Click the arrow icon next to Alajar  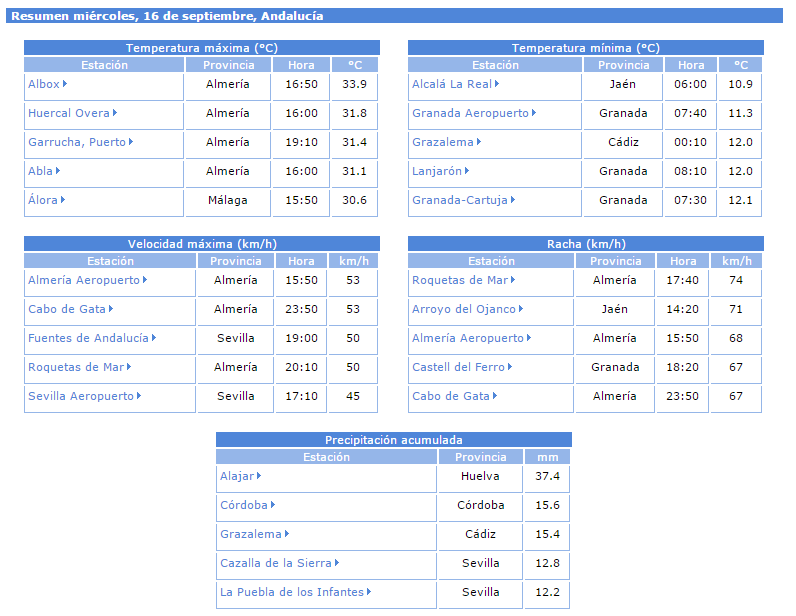tap(260, 477)
